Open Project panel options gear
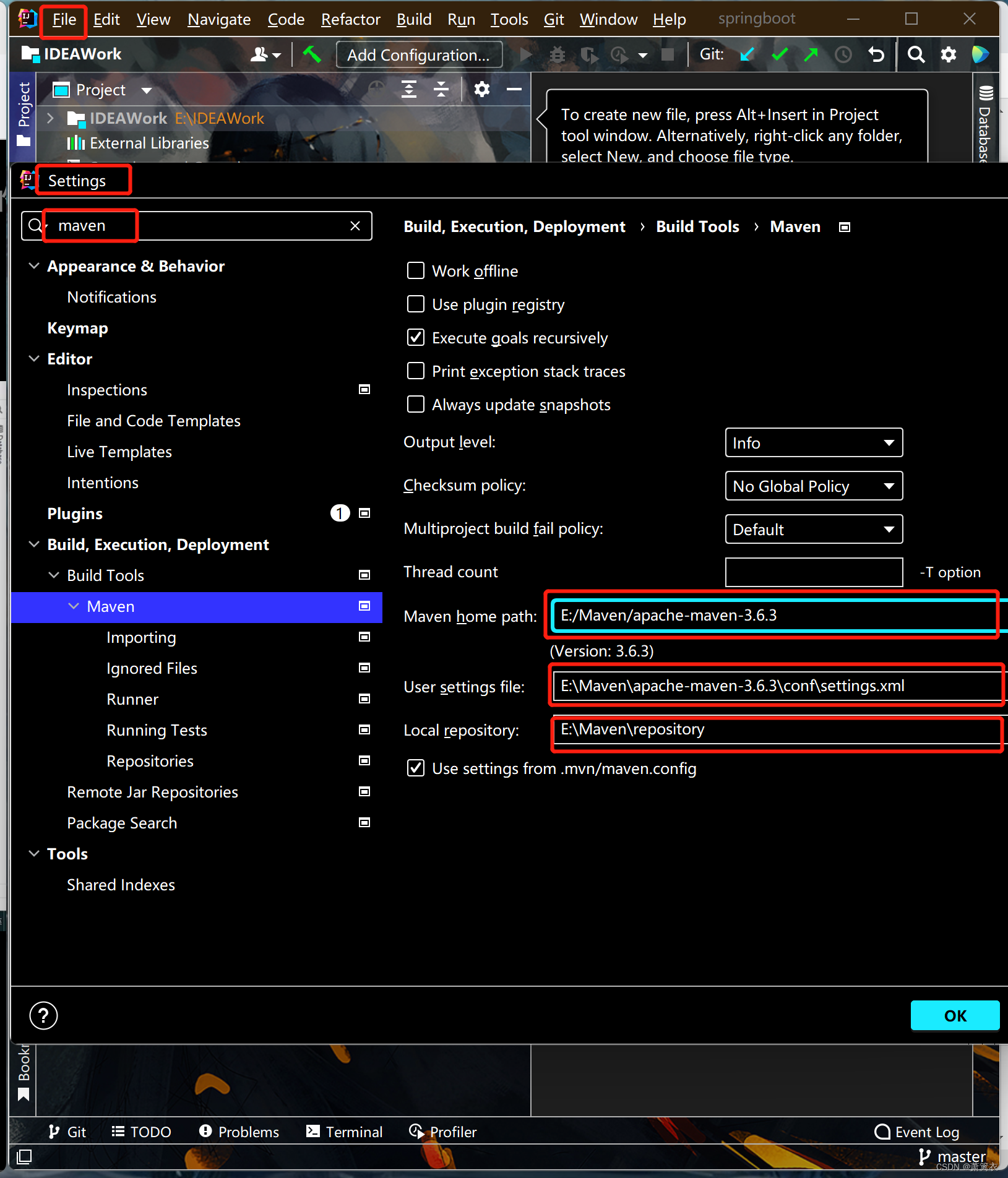This screenshot has height=1178, width=1008. pos(482,90)
